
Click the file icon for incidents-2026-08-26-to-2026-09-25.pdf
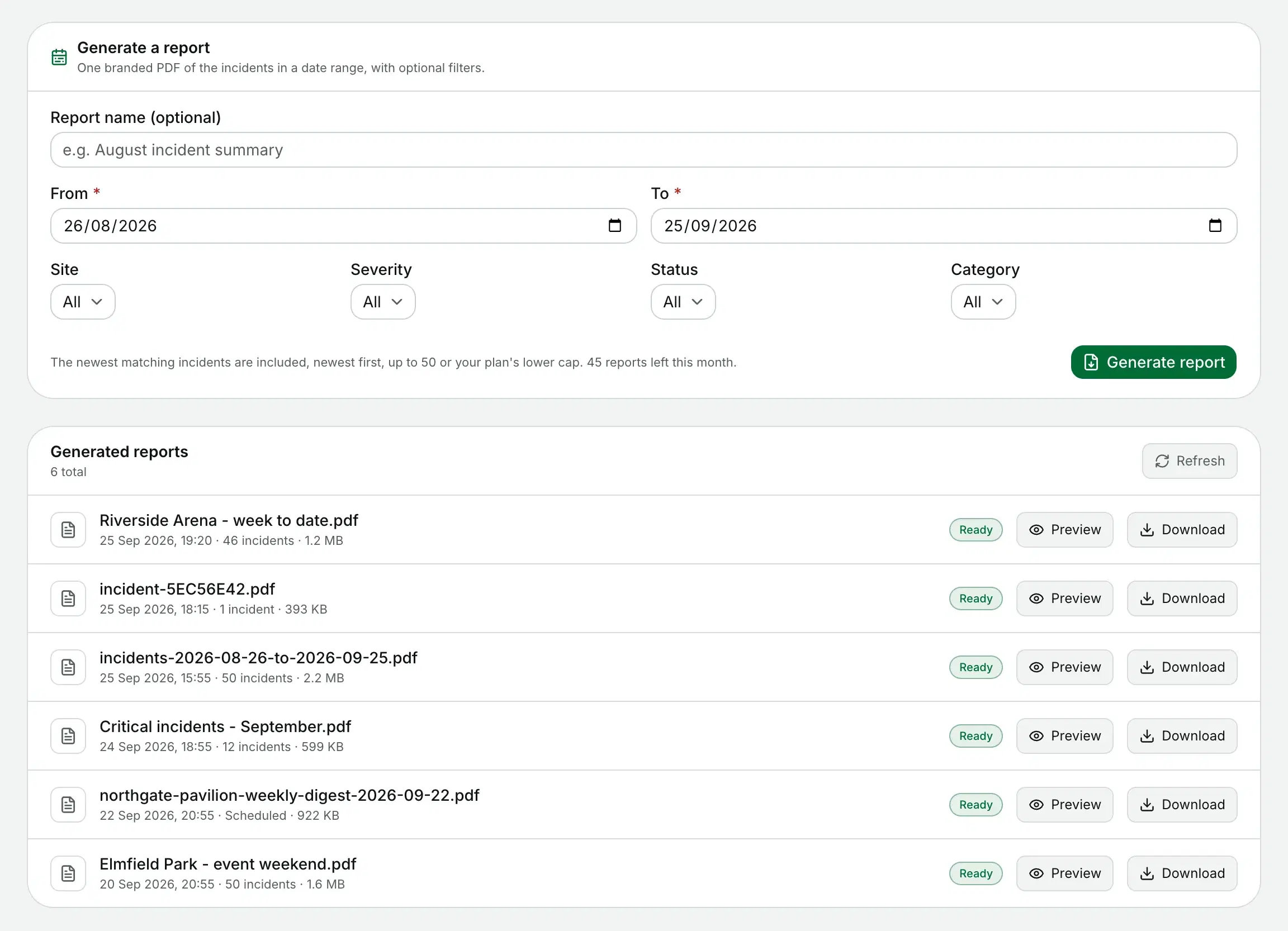click(x=68, y=667)
